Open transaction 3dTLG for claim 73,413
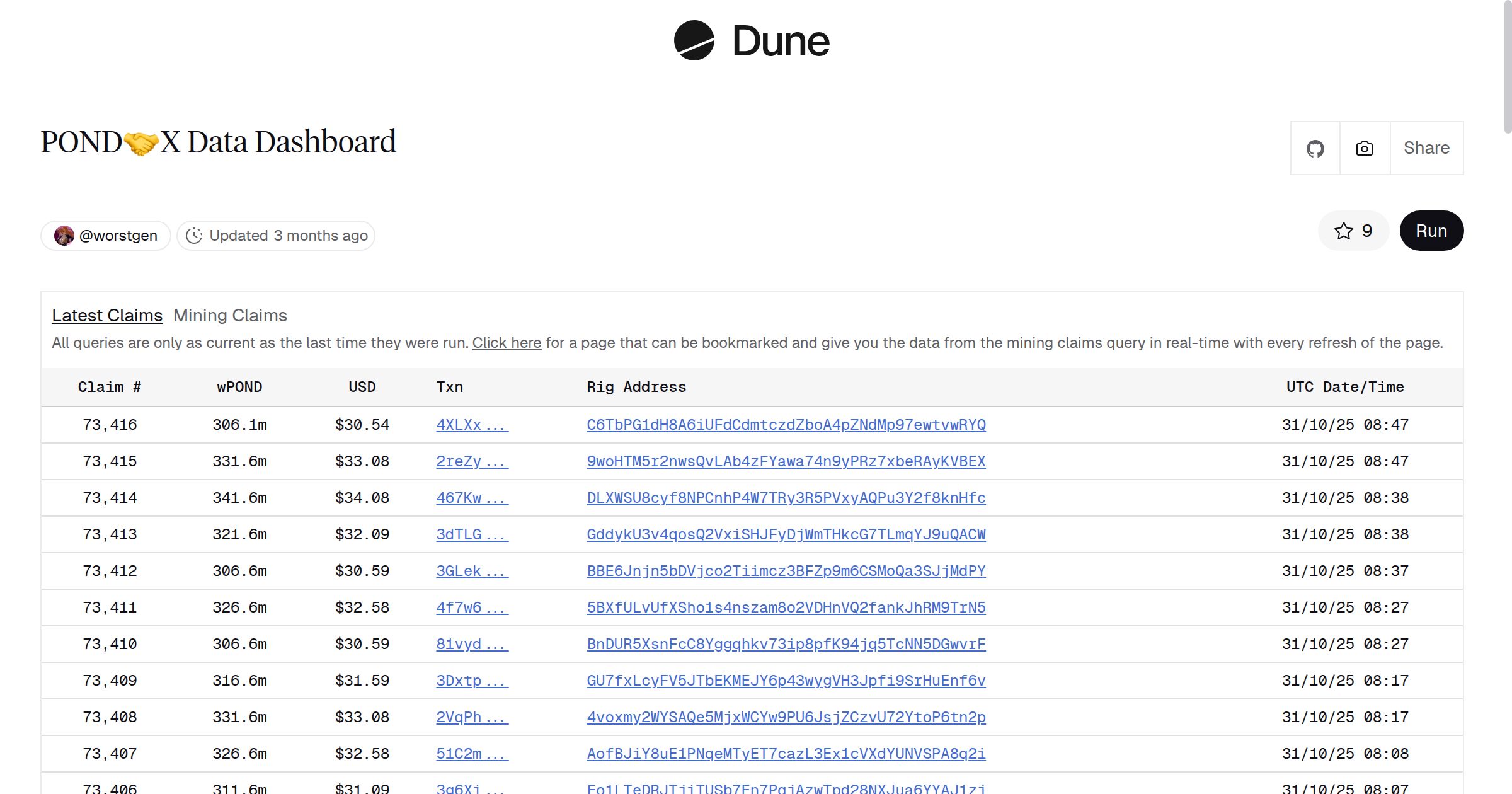This screenshot has width=1512, height=794. (x=471, y=534)
